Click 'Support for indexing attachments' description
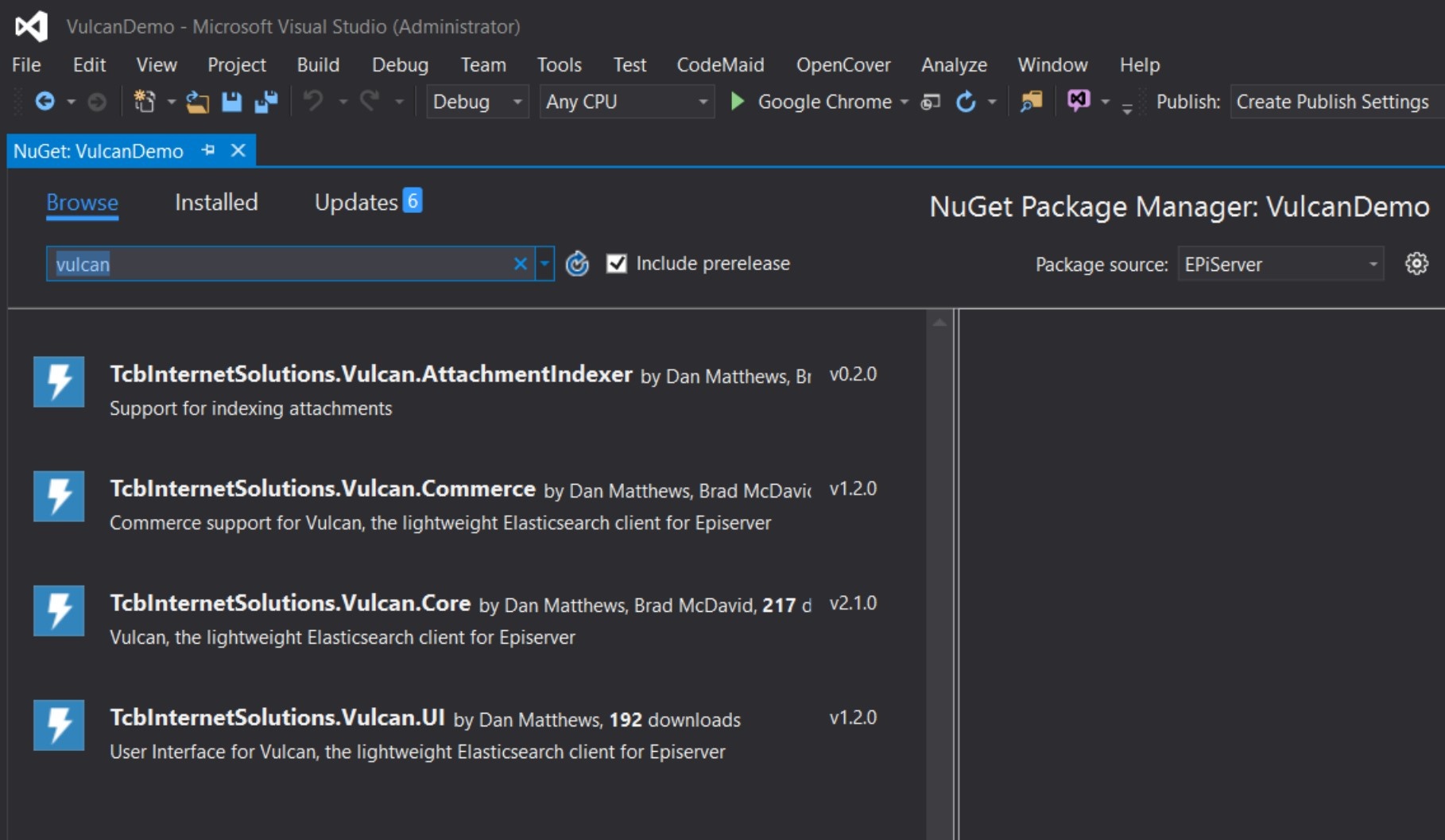The height and width of the screenshot is (840, 1445). tap(250, 408)
